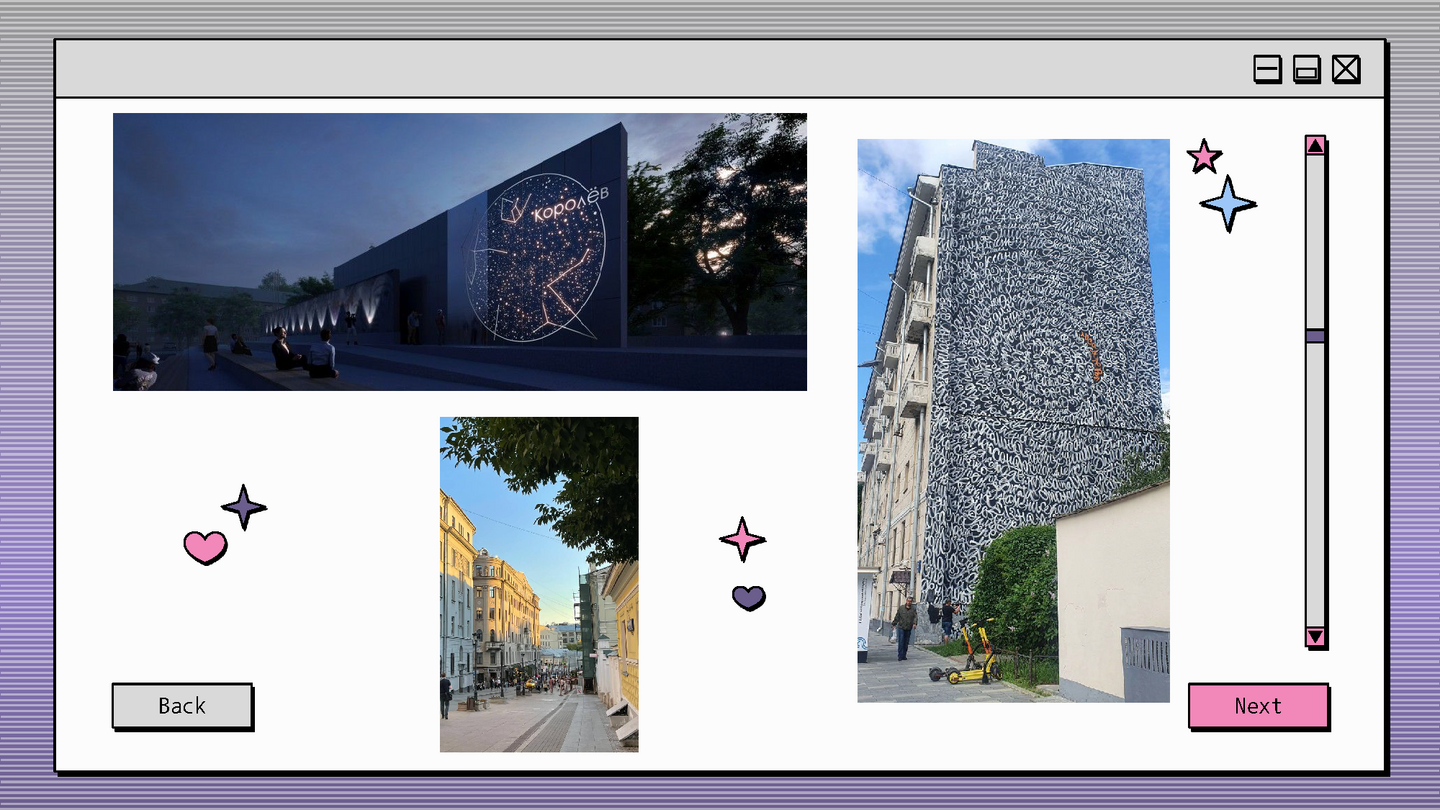Click the pink five-point star sticker

coord(1204,156)
